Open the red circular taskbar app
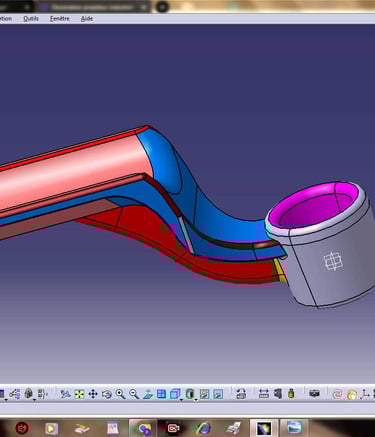375x437 pixels. (22, 428)
